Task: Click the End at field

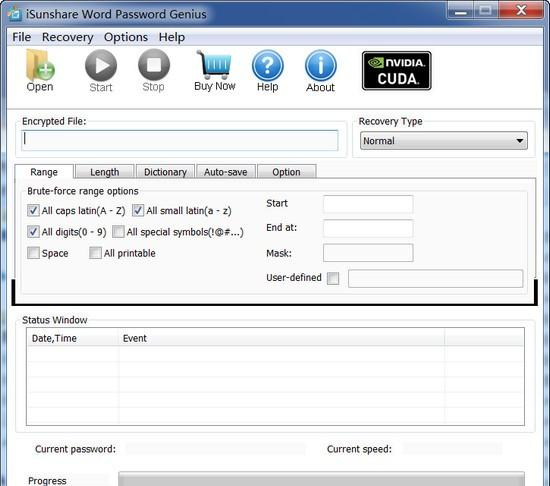Action: tap(368, 229)
